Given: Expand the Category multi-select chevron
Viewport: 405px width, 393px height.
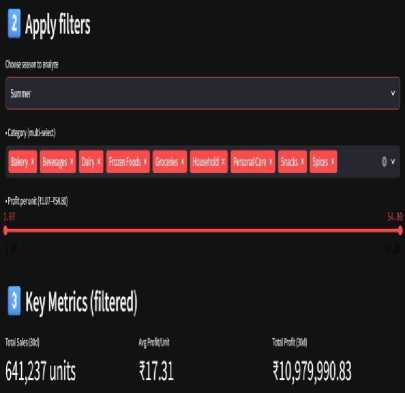Looking at the screenshot, I should pyautogui.click(x=393, y=162).
